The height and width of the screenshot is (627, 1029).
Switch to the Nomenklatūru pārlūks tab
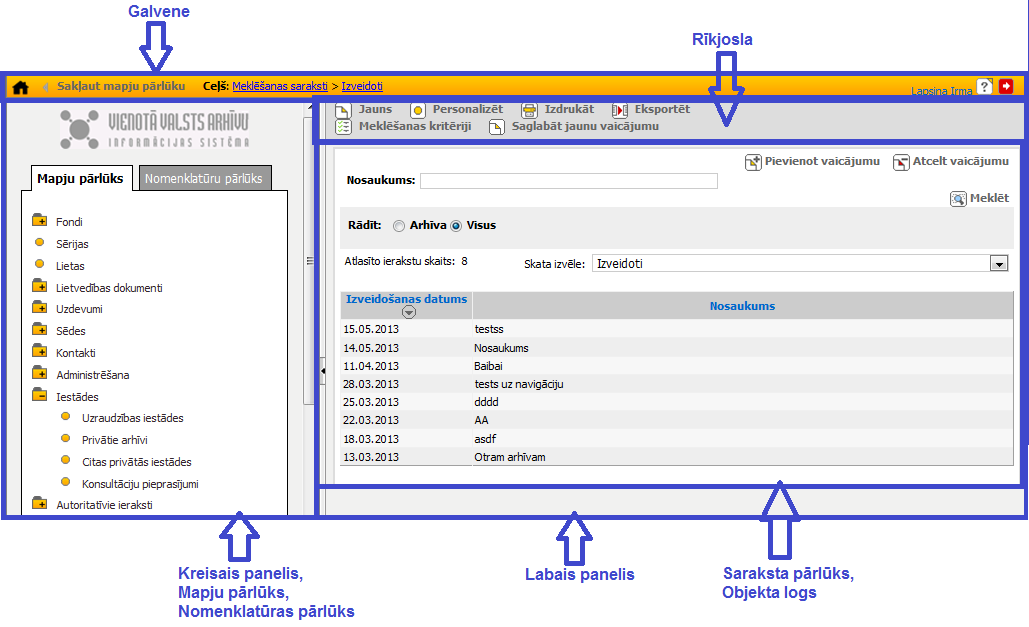point(203,179)
